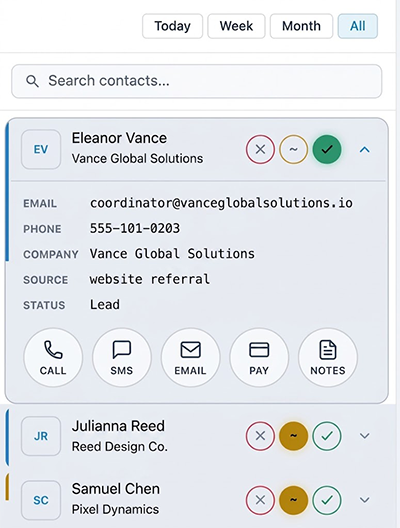Set green check for Samuel Chen

click(327, 500)
